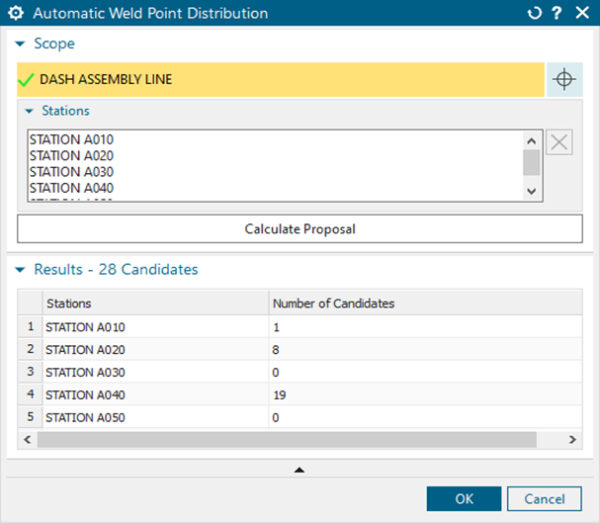The width and height of the screenshot is (600, 523).
Task: Collapse the Stations subsection
Action: point(29,111)
